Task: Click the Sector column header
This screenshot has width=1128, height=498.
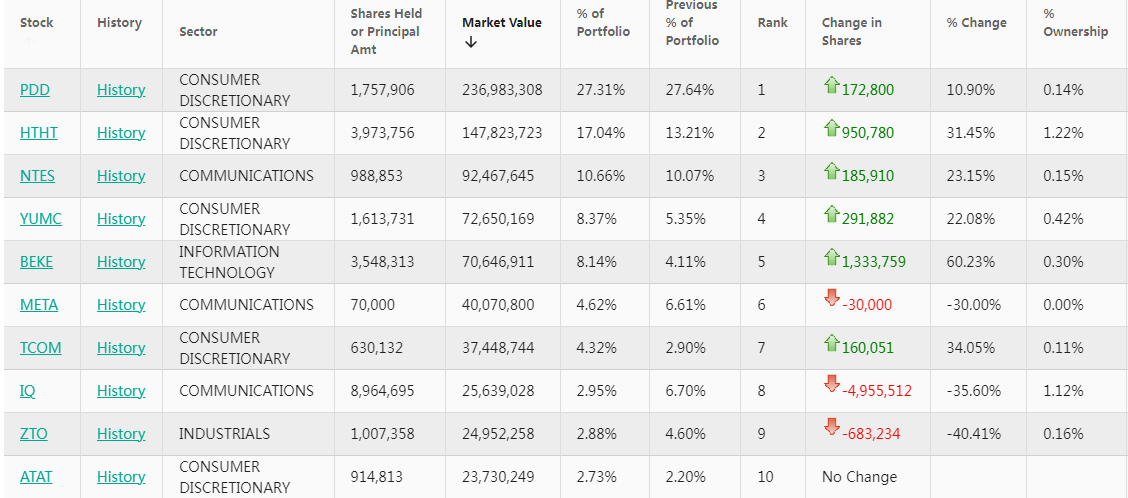Action: (x=198, y=32)
